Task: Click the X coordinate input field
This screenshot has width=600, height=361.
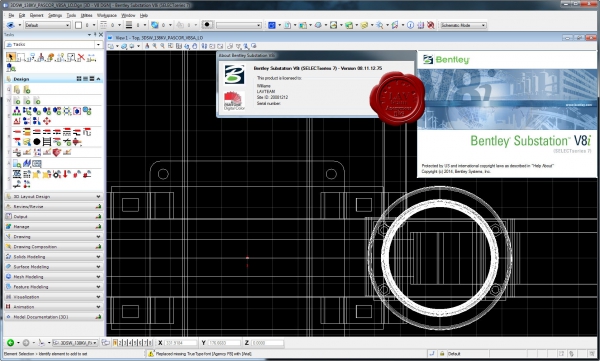Action: pos(181,343)
